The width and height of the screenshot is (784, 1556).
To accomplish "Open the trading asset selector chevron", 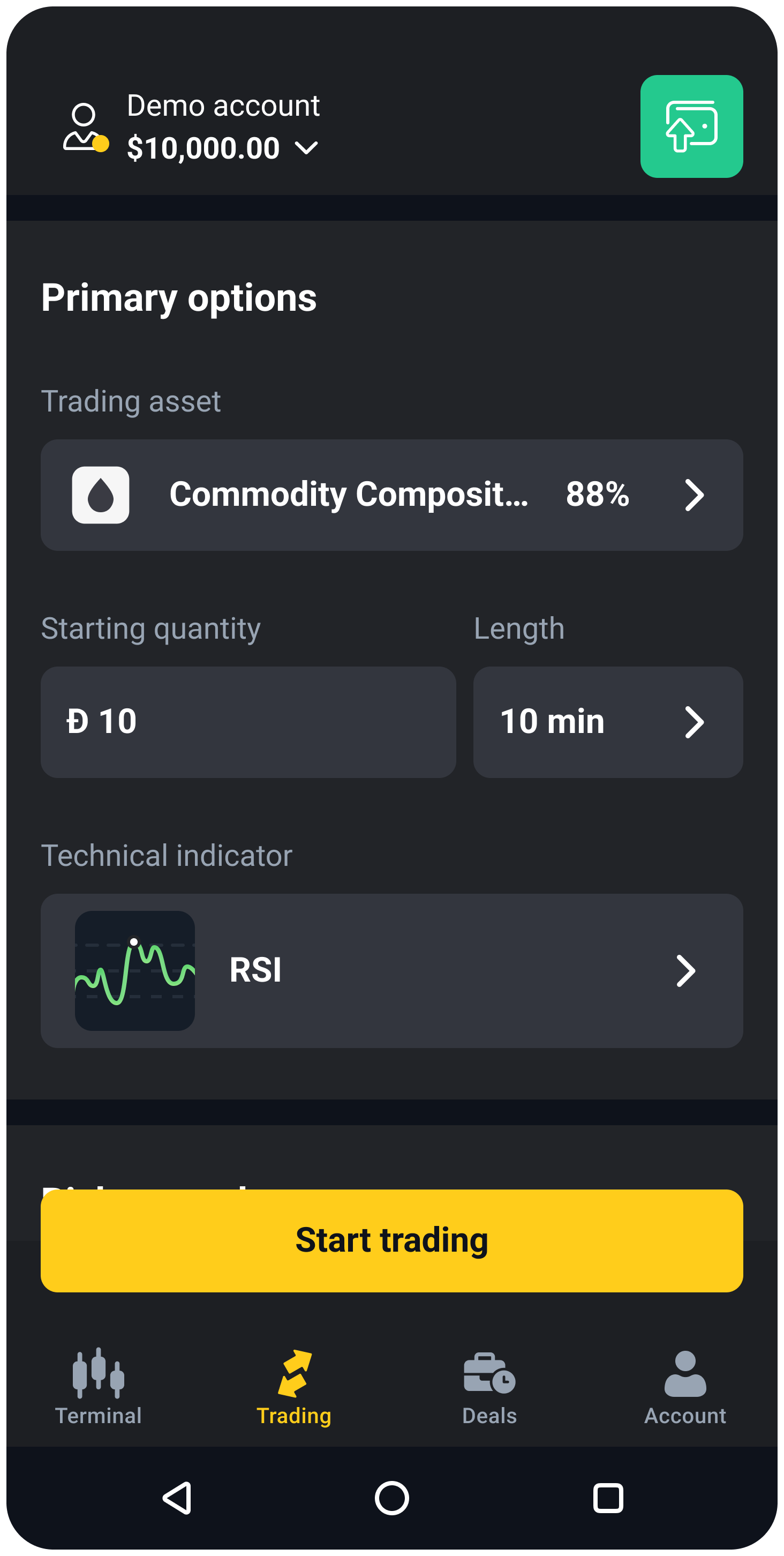I will click(694, 495).
